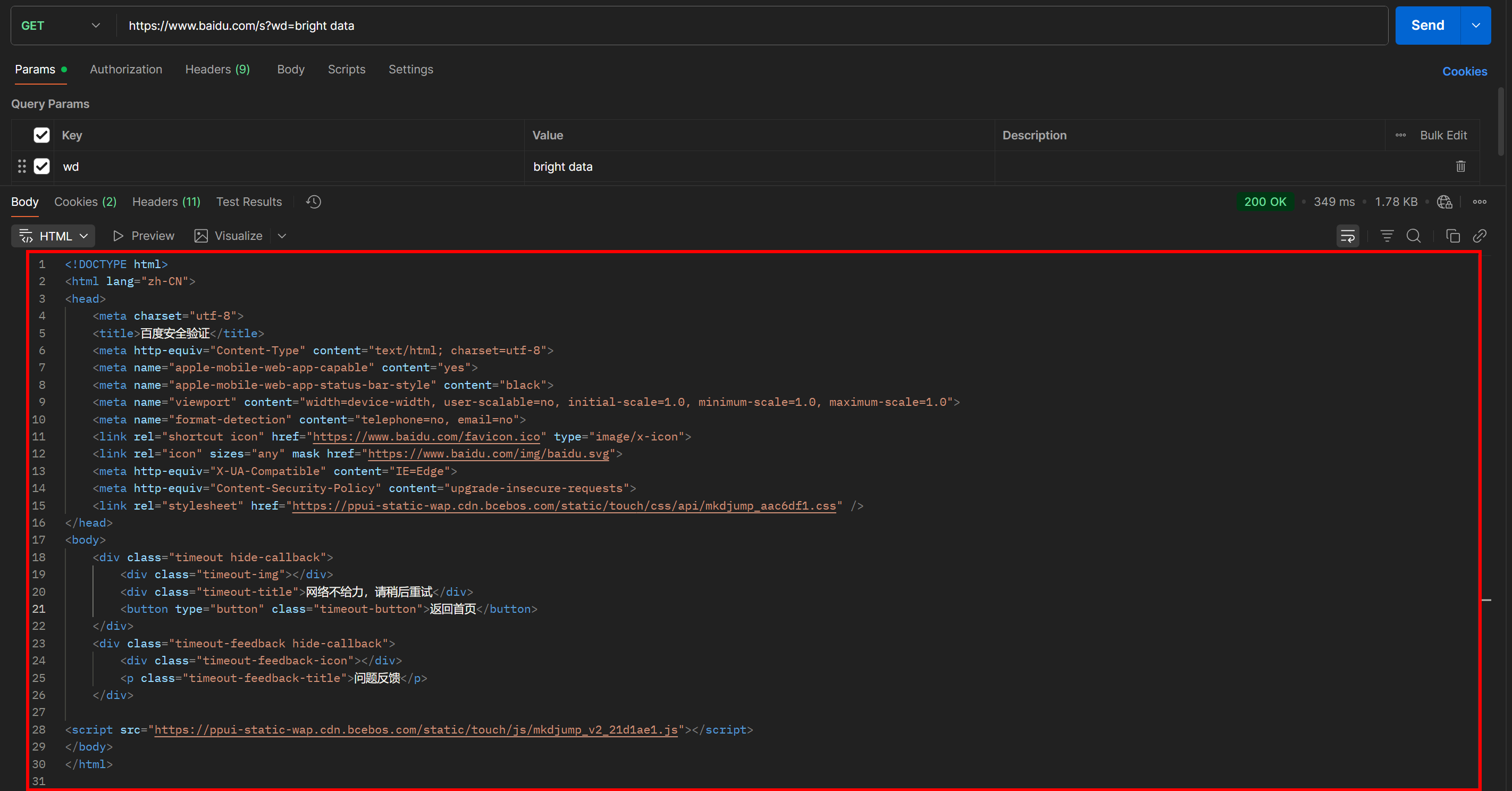Screen dimensions: 1512x791
Task: Delete the wd query parameter row
Action: [x=1461, y=166]
